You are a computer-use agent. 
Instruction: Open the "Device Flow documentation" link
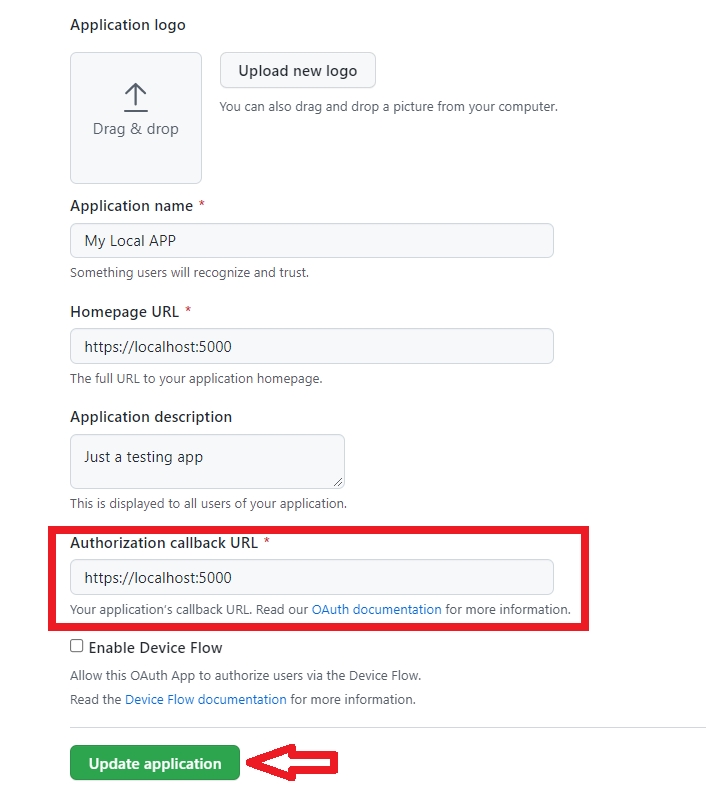pyautogui.click(x=206, y=699)
